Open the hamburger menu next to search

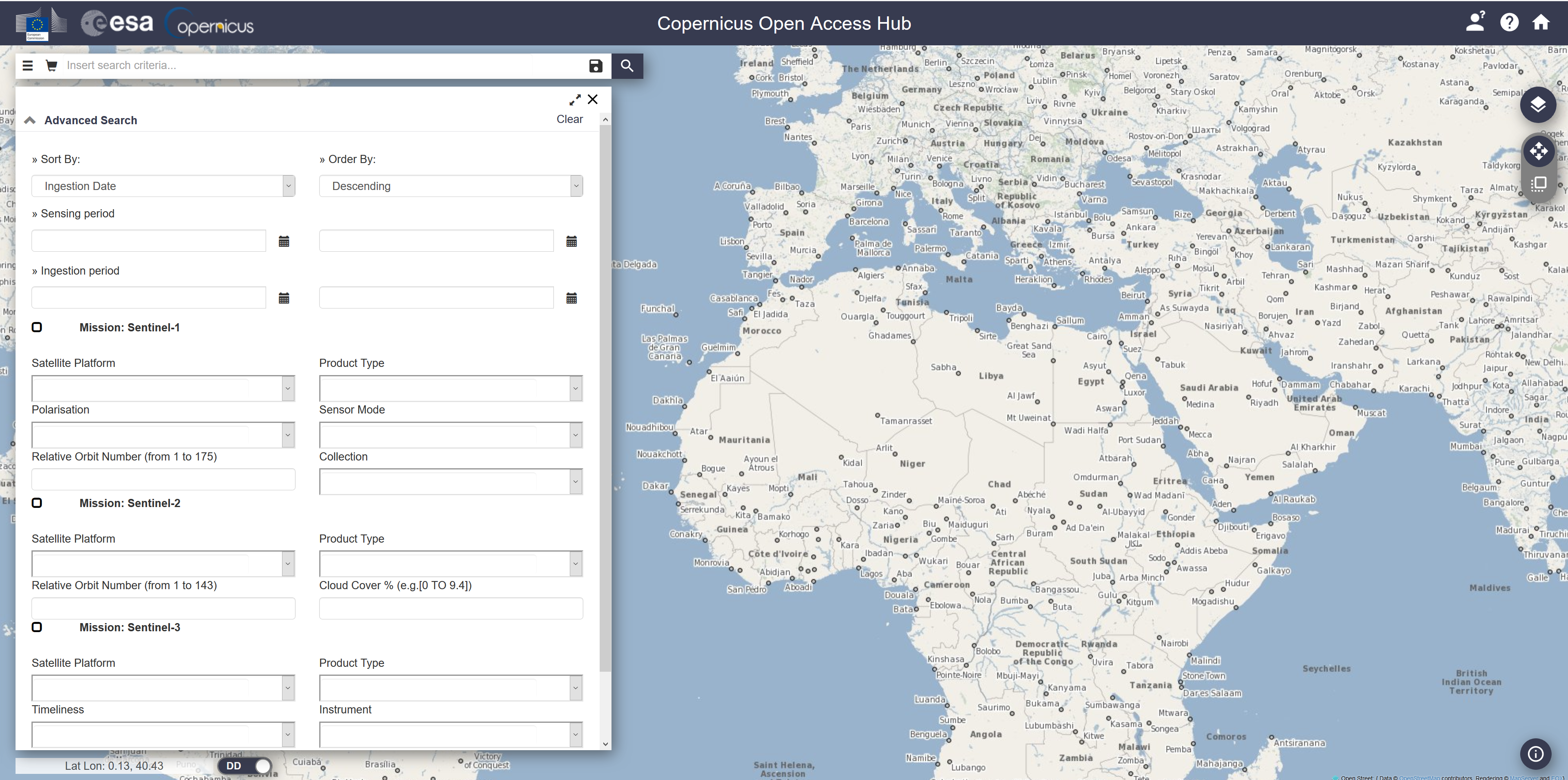pyautogui.click(x=27, y=66)
